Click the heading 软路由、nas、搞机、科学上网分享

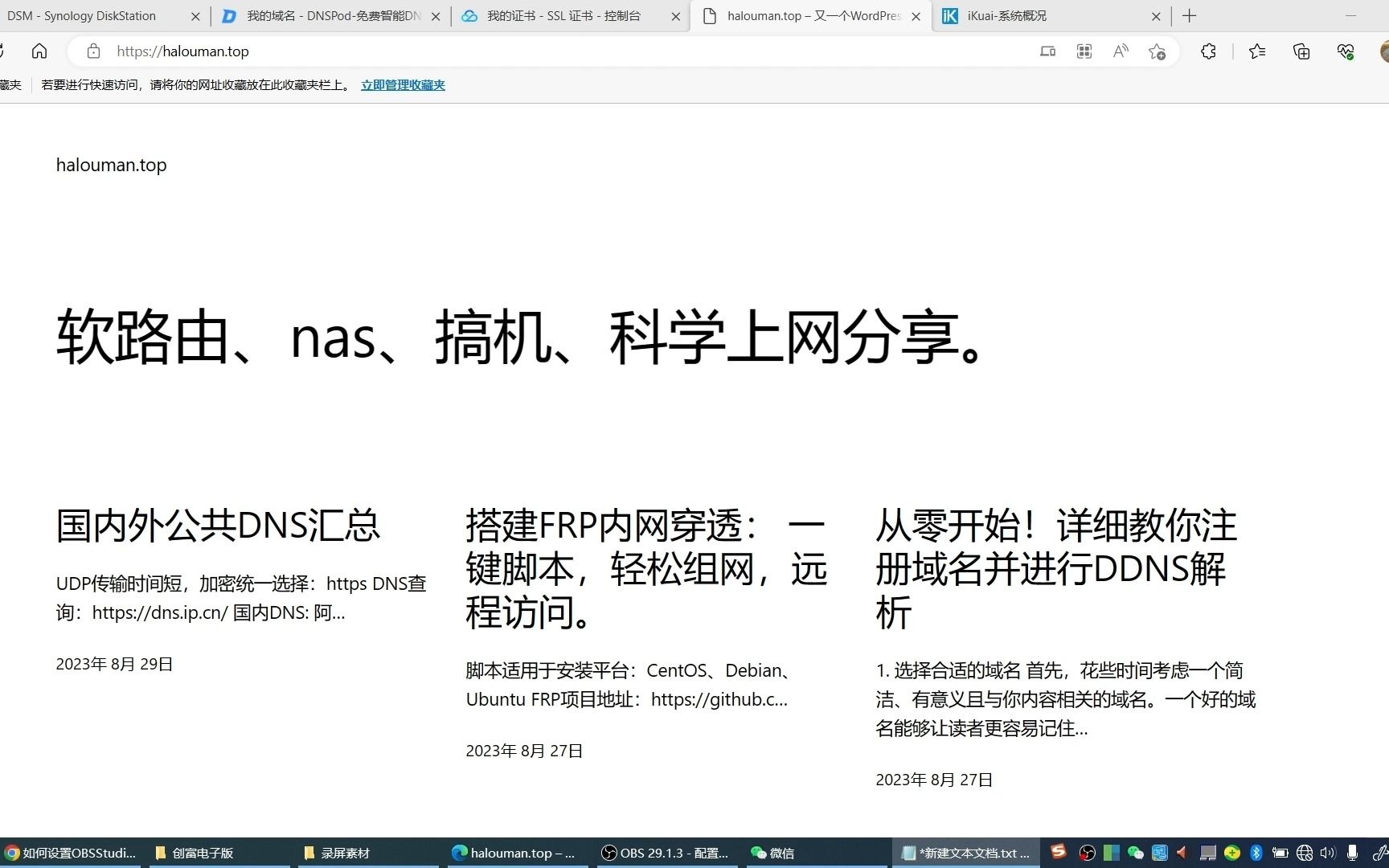(522, 338)
